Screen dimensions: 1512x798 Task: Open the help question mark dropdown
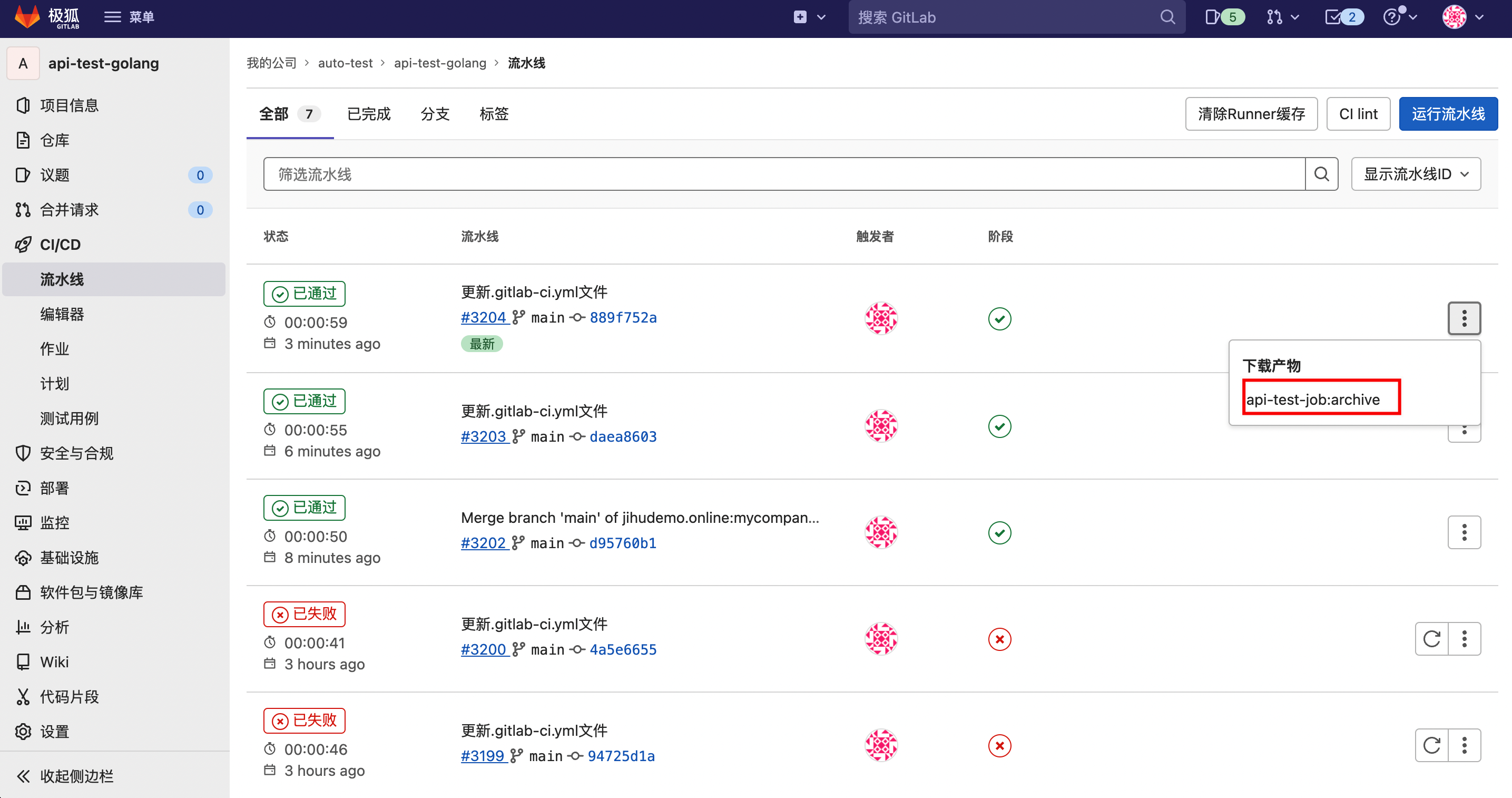pyautogui.click(x=1400, y=17)
